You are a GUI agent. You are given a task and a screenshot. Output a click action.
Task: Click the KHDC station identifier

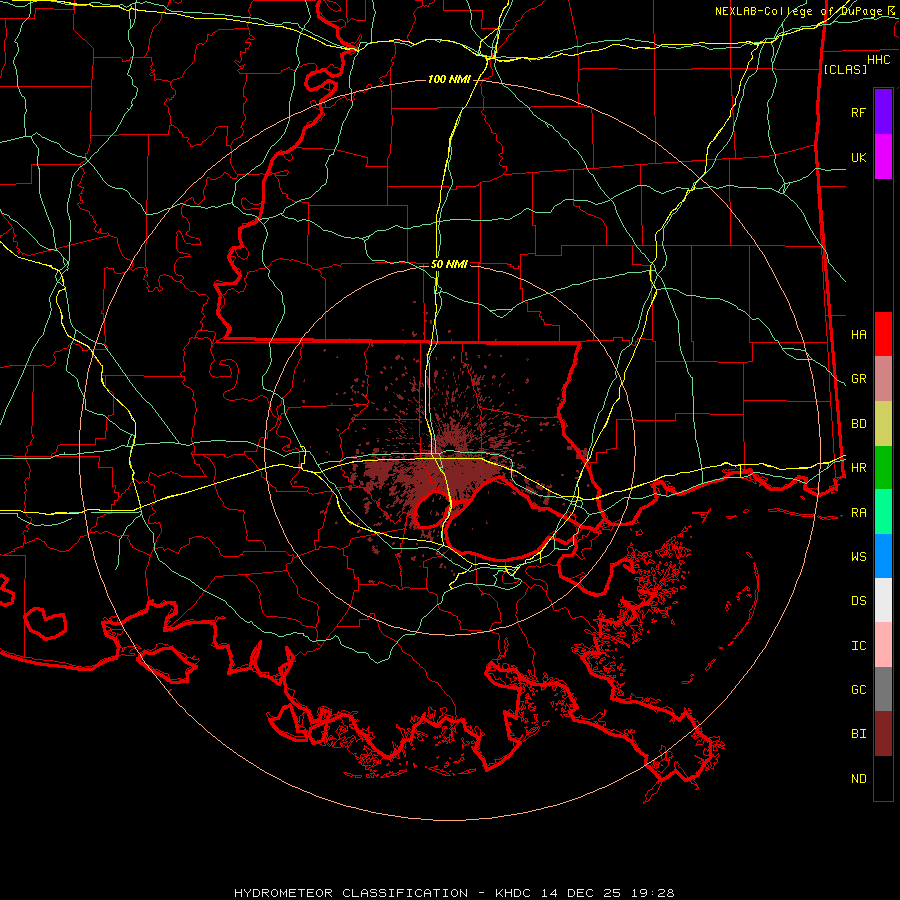pos(514,893)
